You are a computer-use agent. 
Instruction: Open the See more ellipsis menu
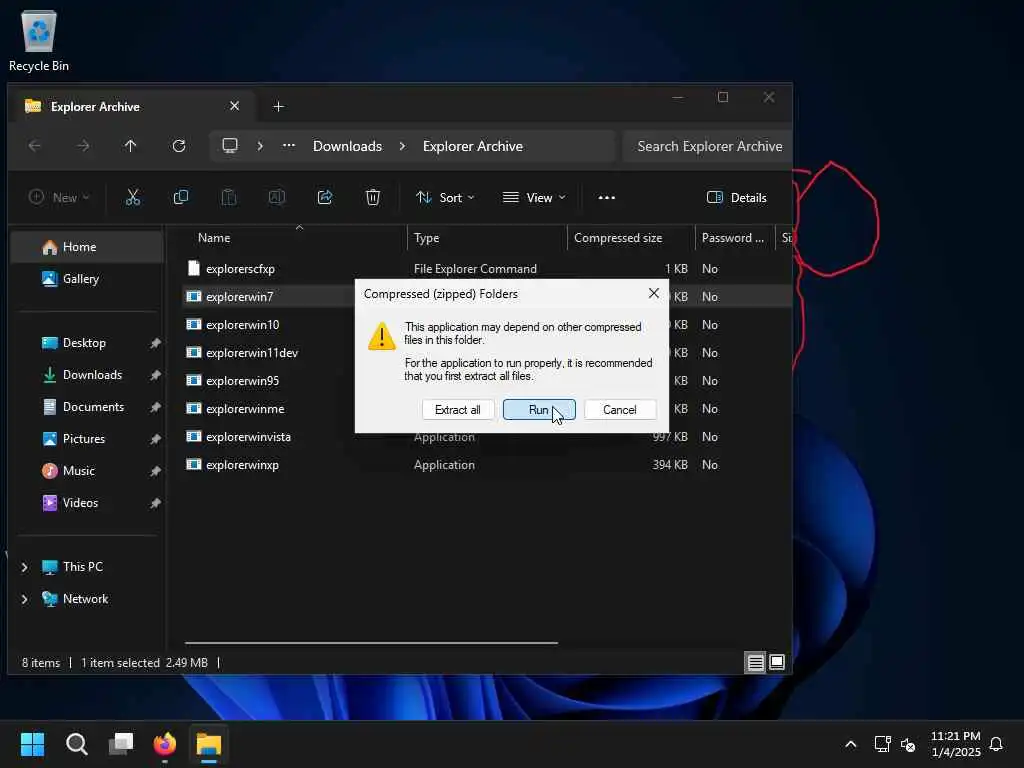[607, 197]
